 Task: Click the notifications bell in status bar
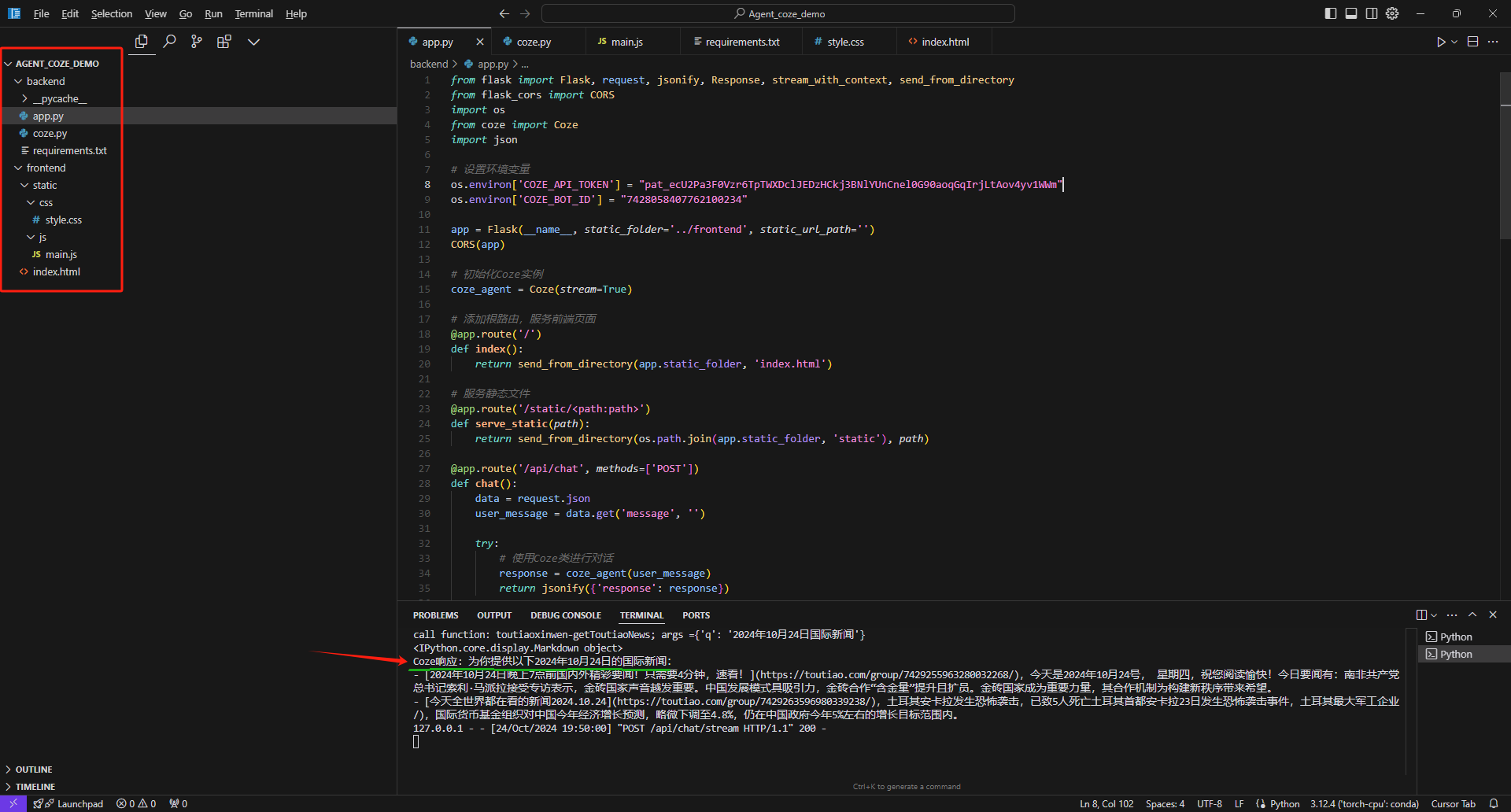point(1494,803)
